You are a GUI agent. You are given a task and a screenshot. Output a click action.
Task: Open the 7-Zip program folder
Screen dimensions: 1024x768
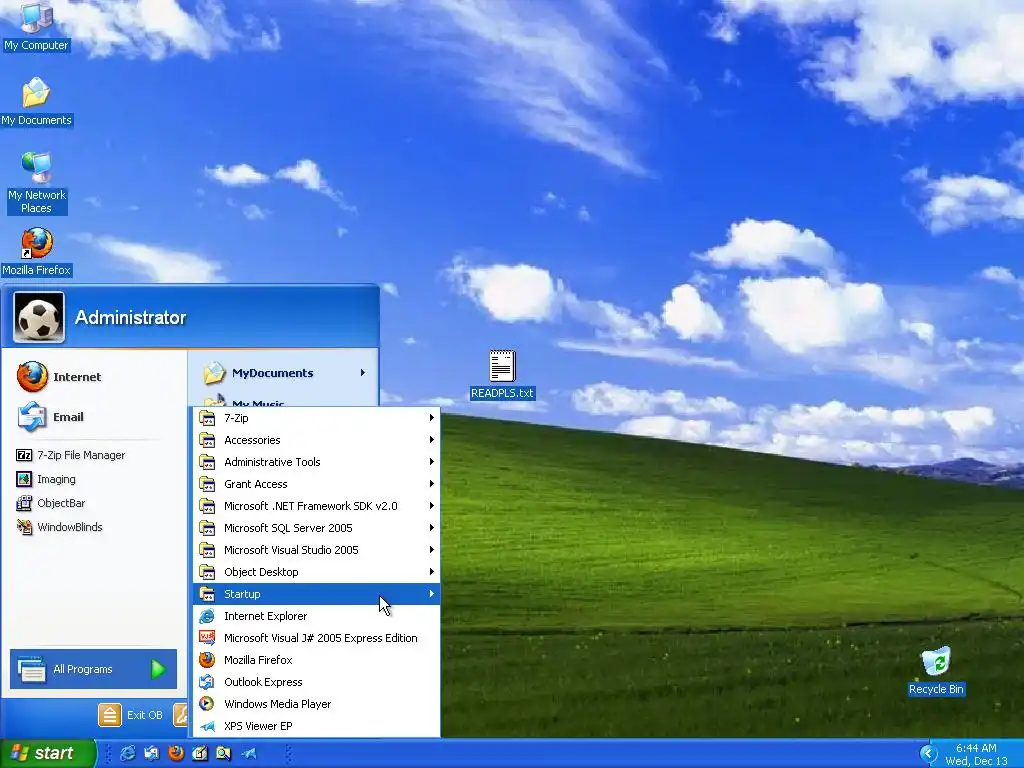coord(316,418)
